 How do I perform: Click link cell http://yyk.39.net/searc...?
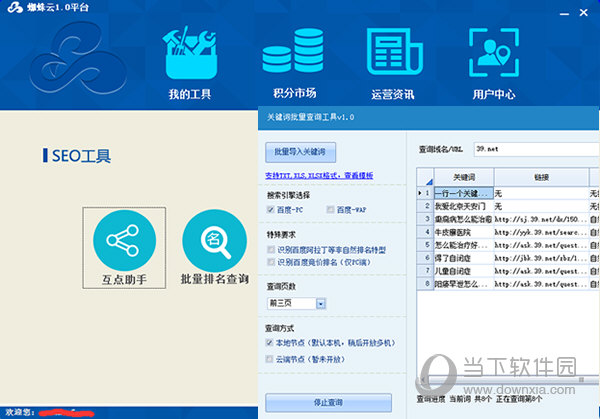(x=541, y=232)
